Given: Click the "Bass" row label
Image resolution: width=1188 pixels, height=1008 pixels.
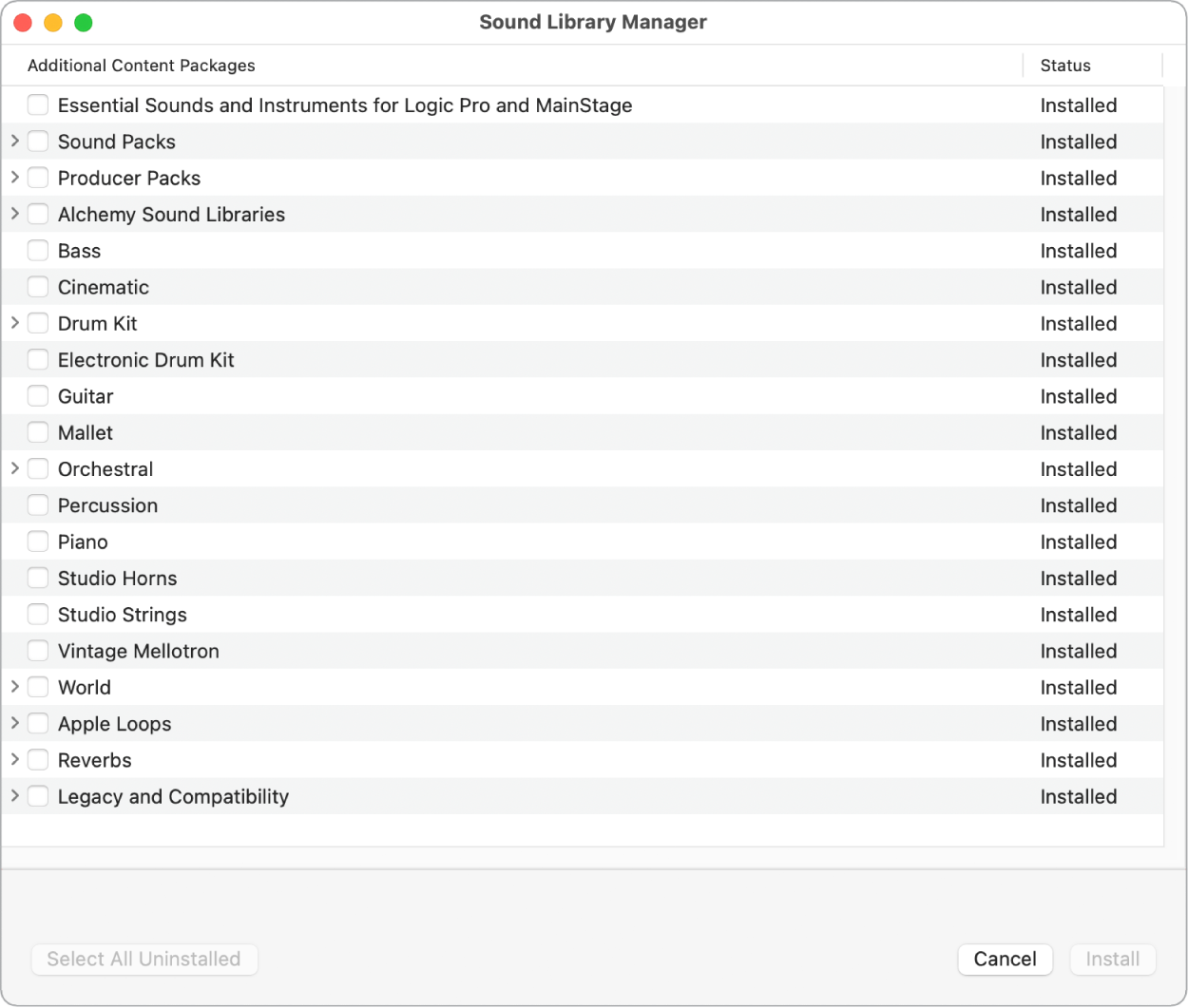Looking at the screenshot, I should pos(79,251).
